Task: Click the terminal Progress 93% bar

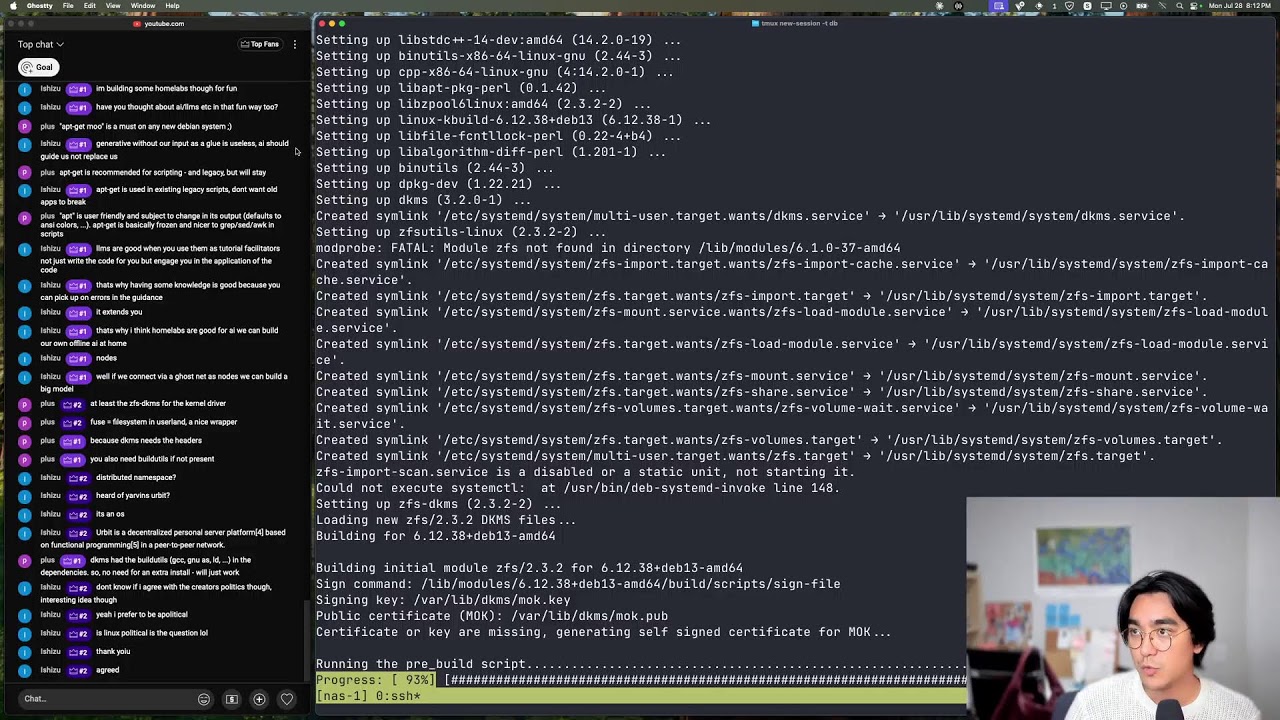Action: (641, 680)
